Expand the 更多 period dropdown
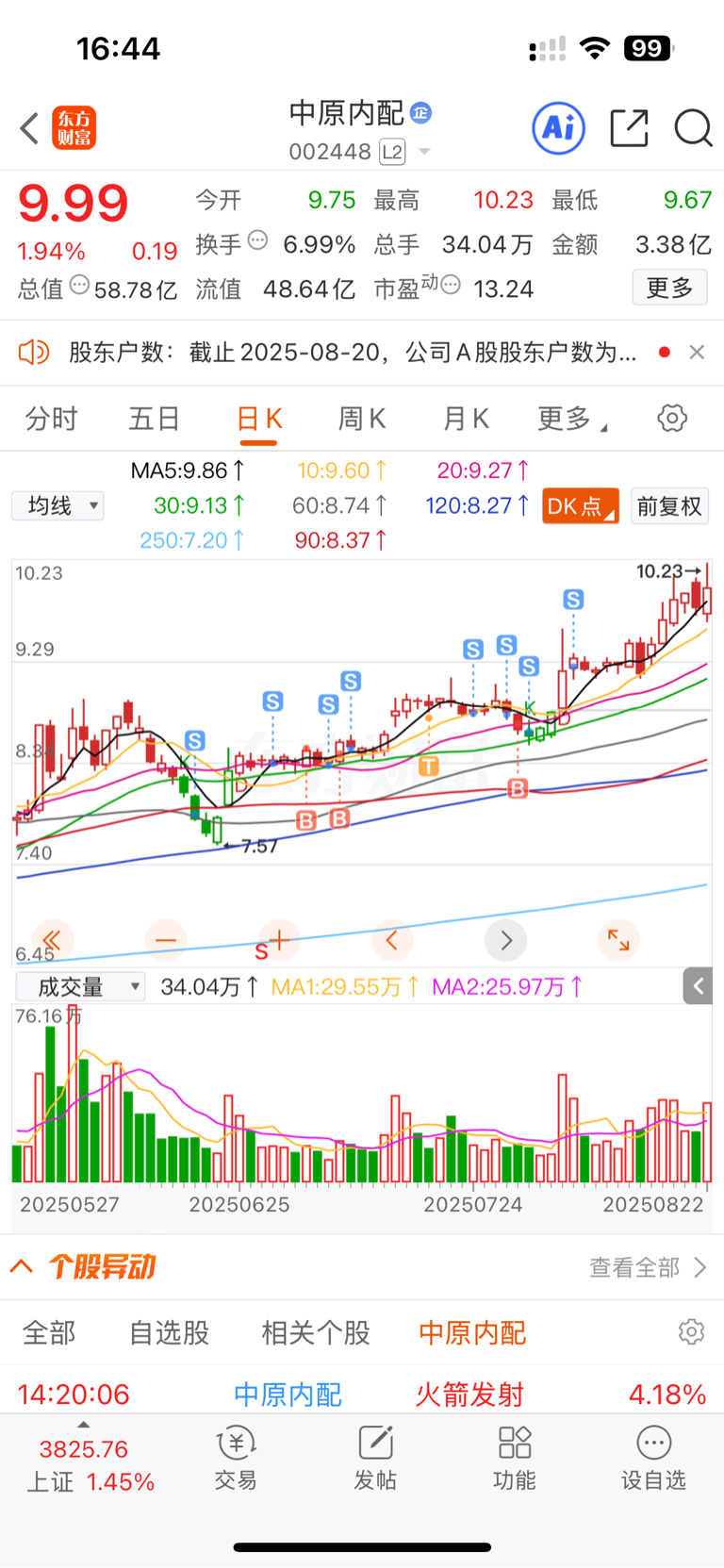 tap(571, 419)
